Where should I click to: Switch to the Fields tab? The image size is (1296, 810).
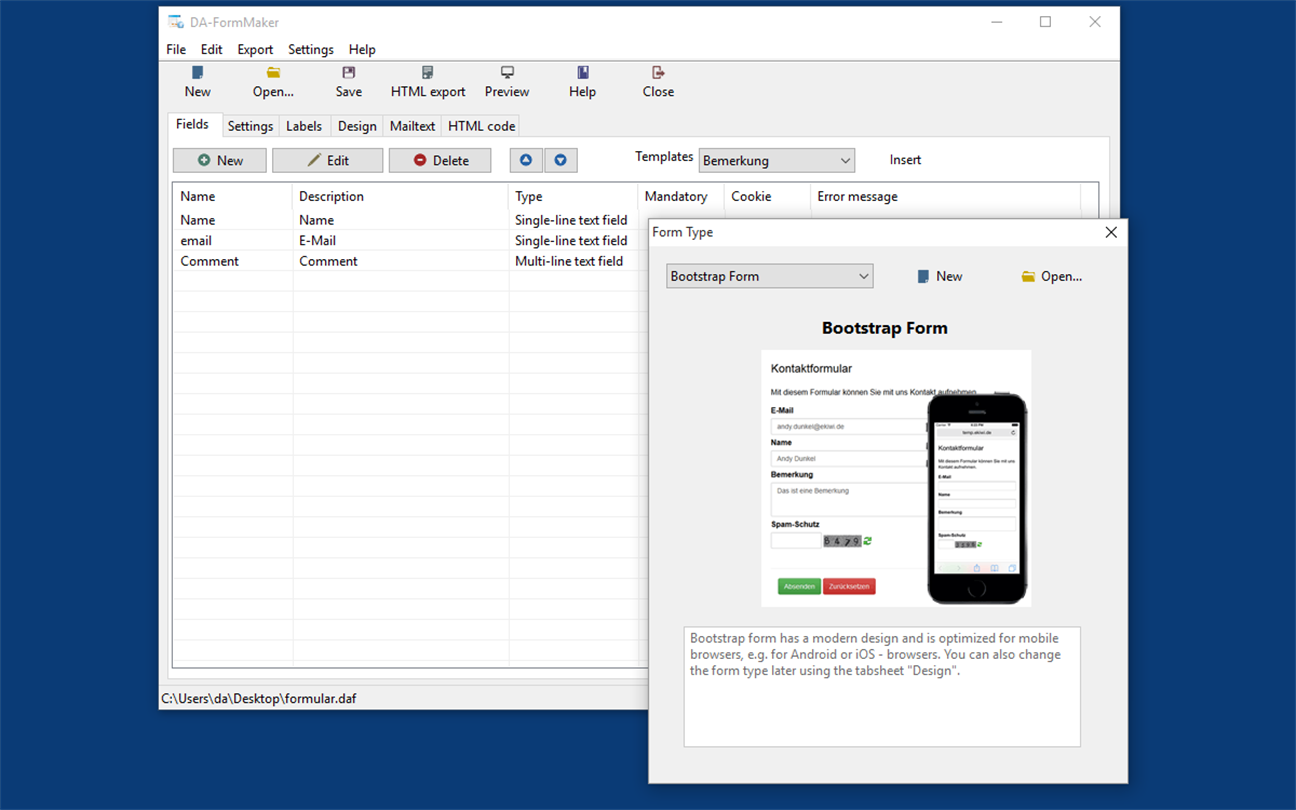click(193, 124)
